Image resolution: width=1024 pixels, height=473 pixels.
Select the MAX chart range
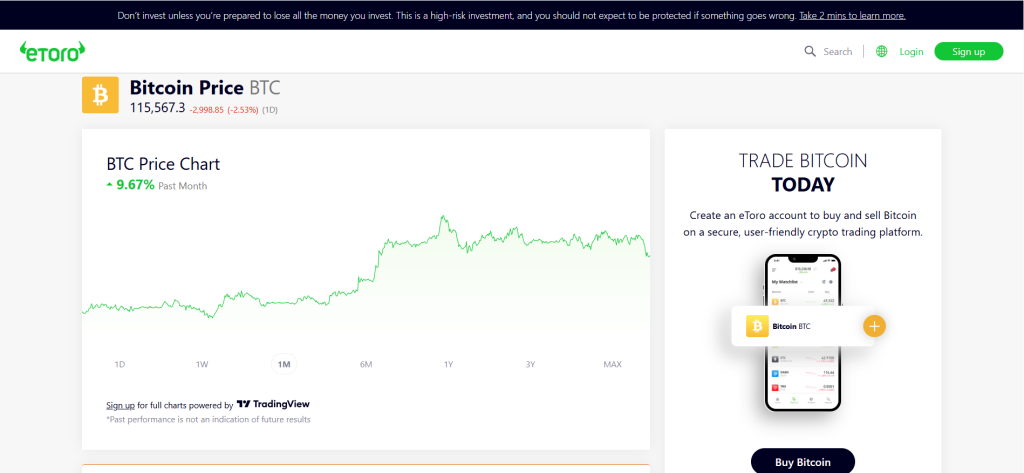[x=613, y=364]
